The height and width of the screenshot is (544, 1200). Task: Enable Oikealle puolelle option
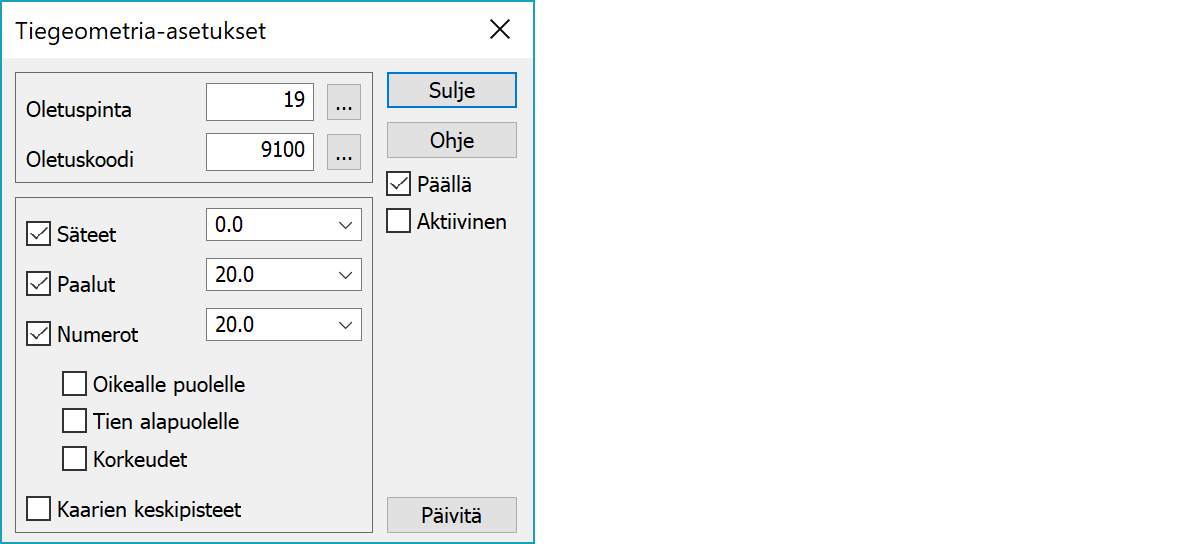[75, 384]
